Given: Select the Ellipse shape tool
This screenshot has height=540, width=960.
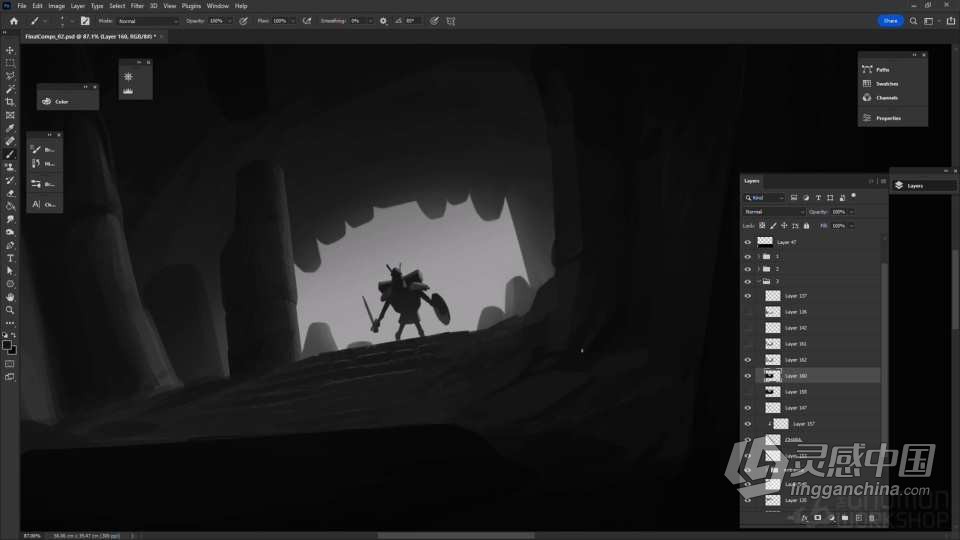Looking at the screenshot, I should [x=10, y=284].
